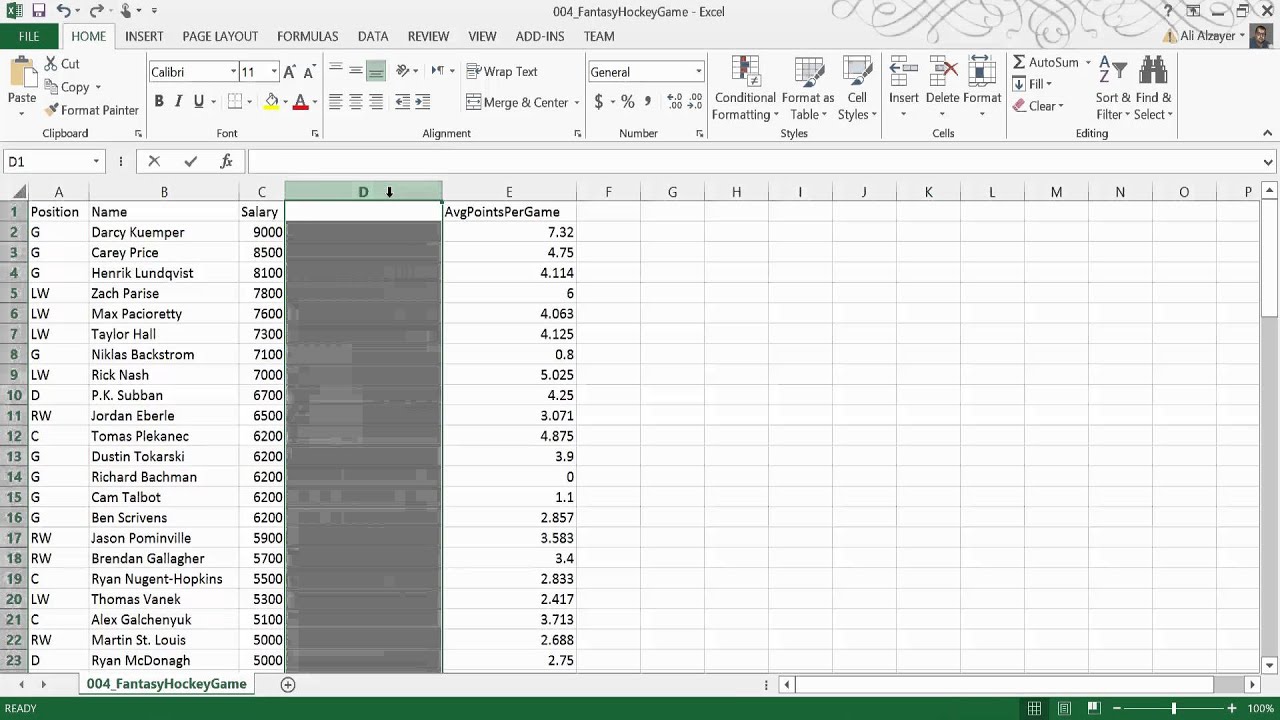1280x720 pixels.
Task: Click Increase Font Size icon
Action: click(289, 72)
